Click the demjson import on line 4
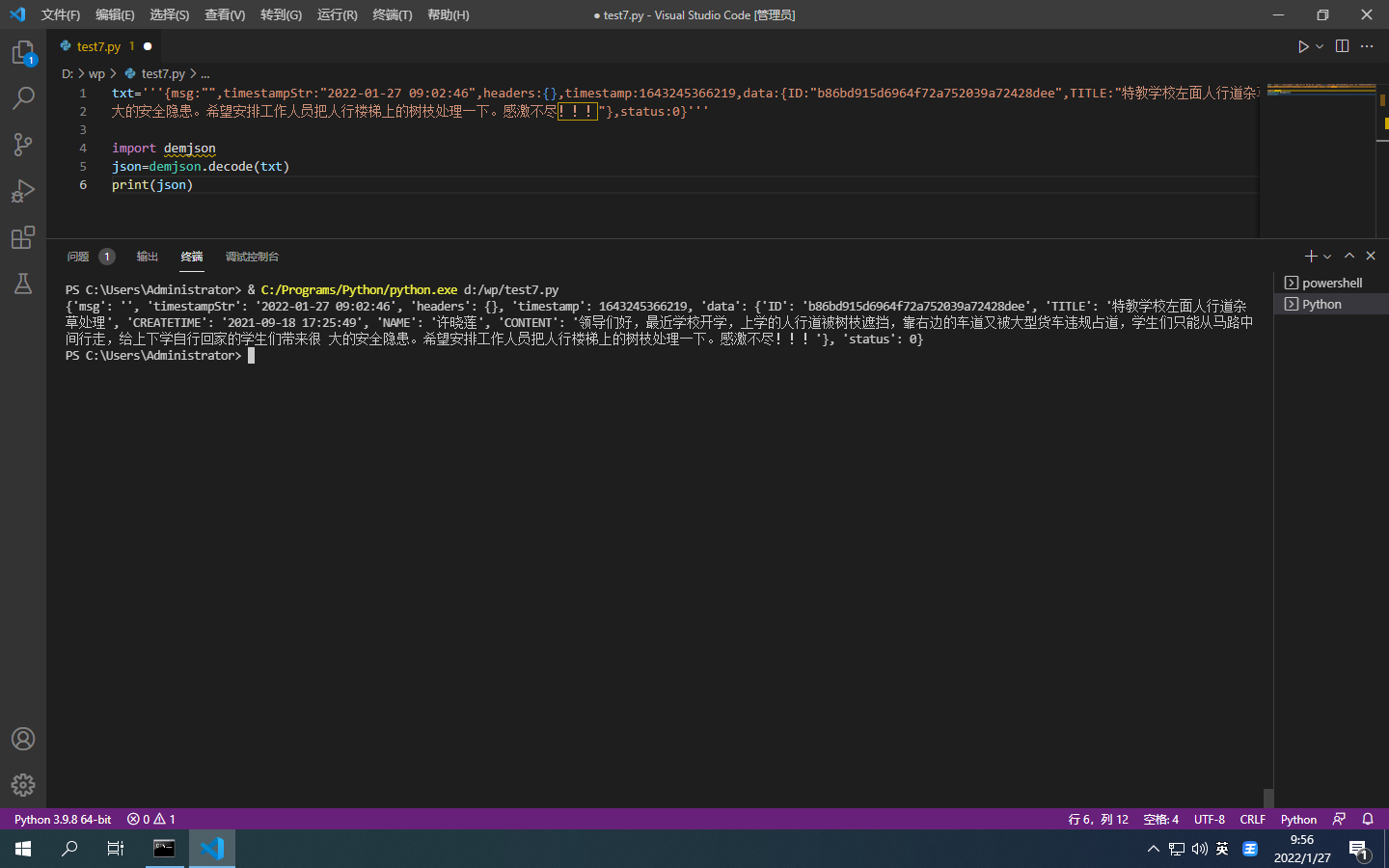Image resolution: width=1389 pixels, height=868 pixels. [x=189, y=148]
